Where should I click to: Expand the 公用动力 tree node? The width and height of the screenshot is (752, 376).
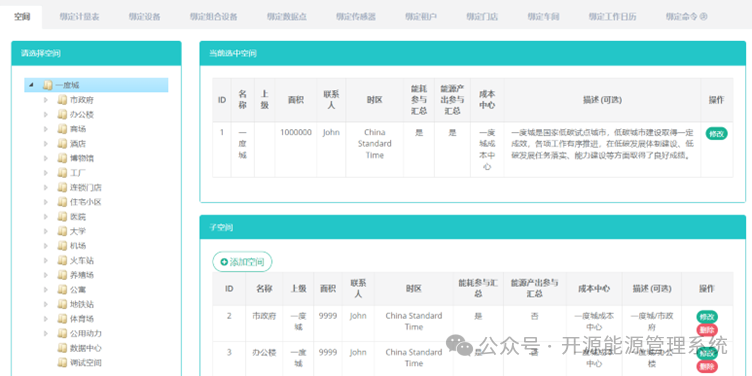tap(46, 333)
